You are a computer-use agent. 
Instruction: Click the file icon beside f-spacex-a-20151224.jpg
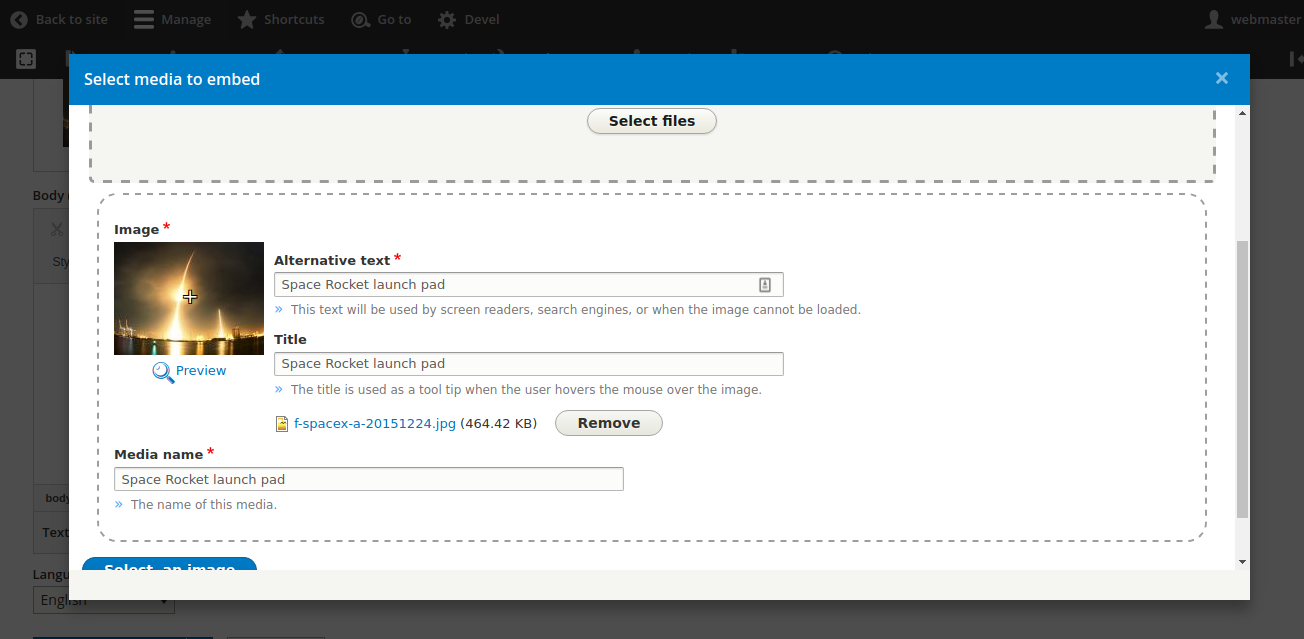tap(281, 423)
